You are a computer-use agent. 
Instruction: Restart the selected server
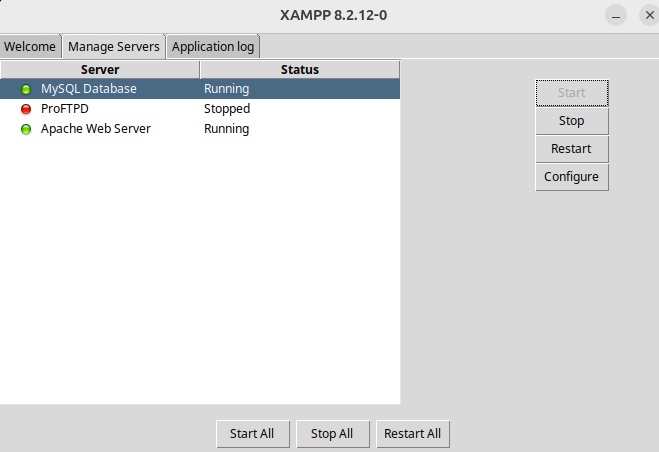tap(572, 149)
